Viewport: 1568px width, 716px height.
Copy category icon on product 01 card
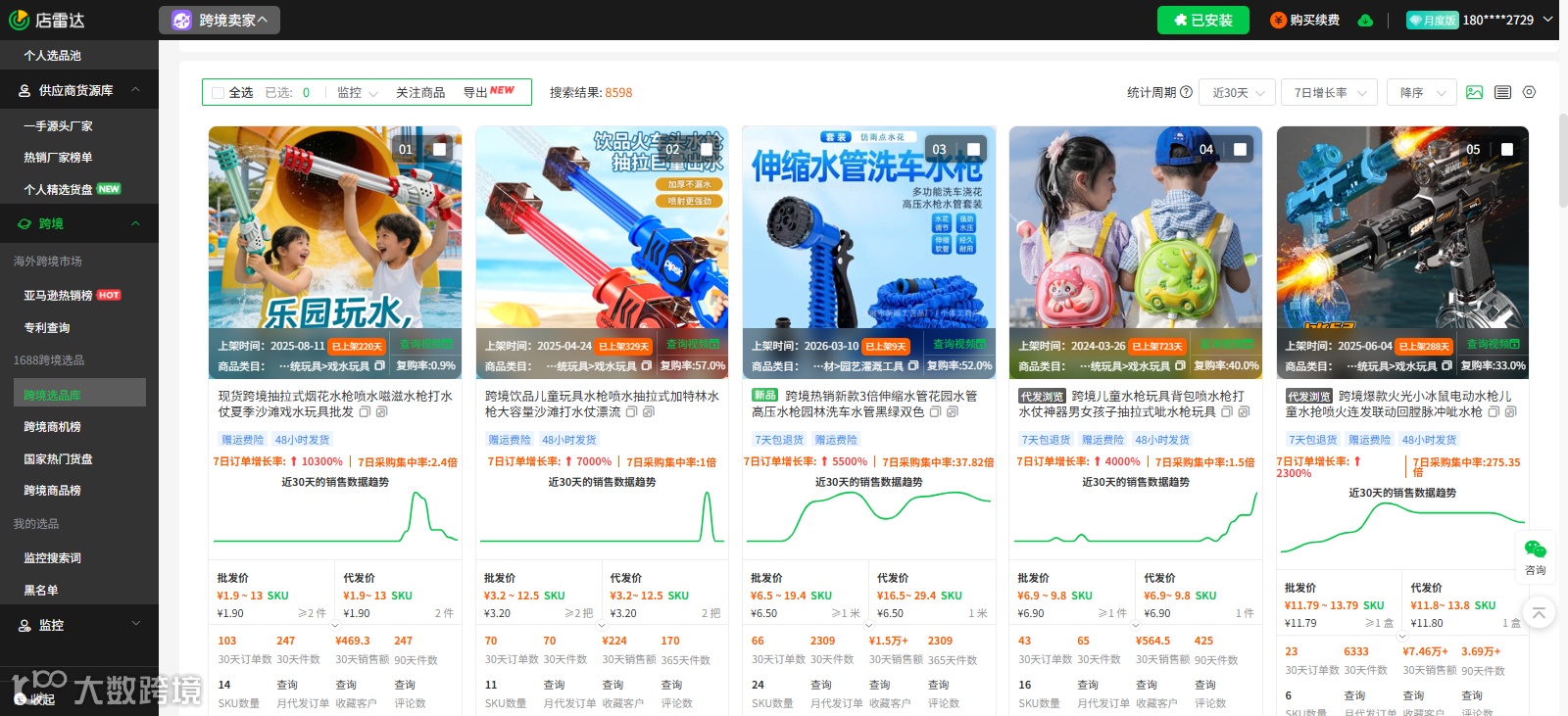[x=379, y=365]
